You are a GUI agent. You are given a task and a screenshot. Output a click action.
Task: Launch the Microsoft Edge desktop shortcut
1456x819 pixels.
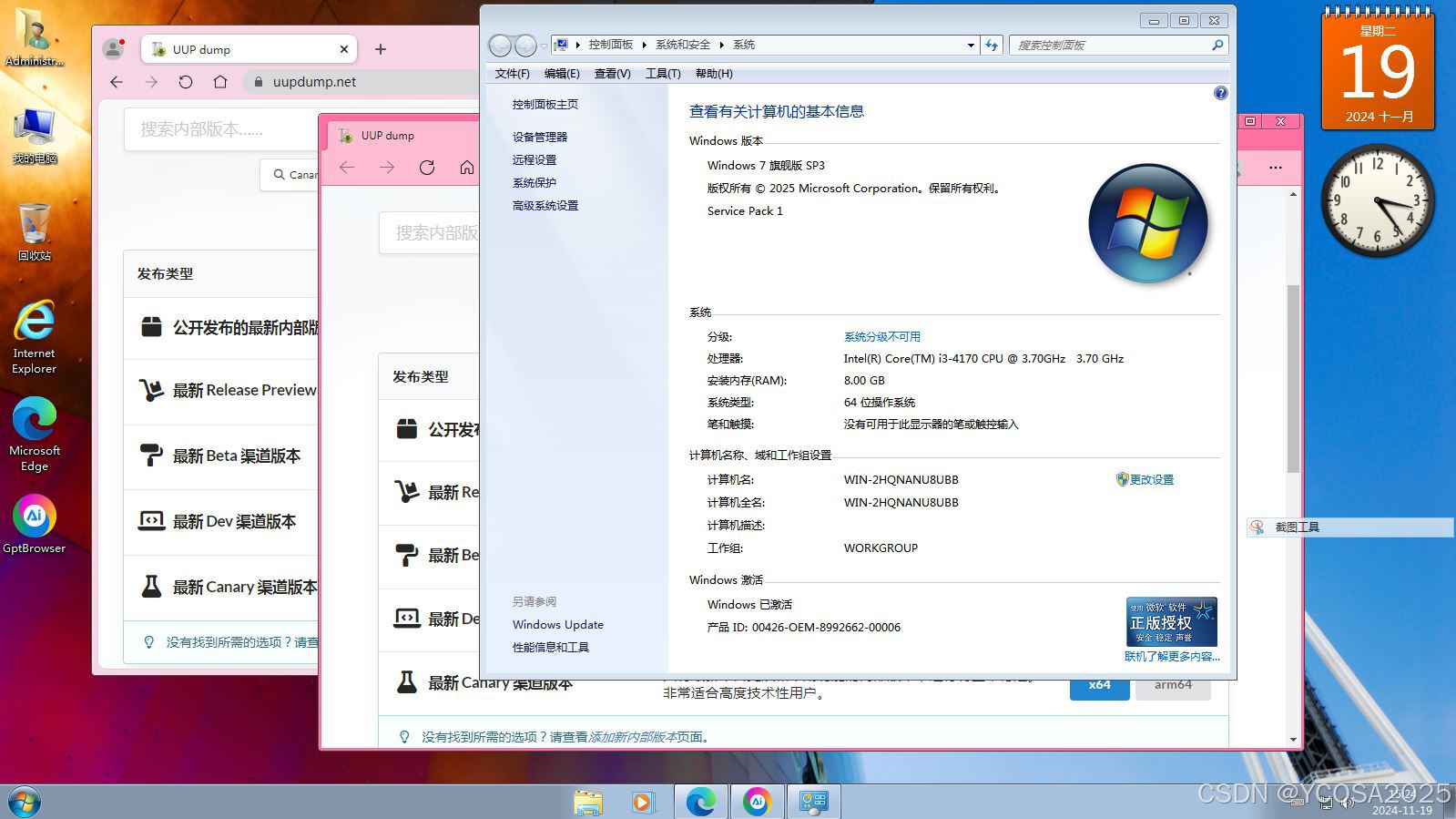coord(35,434)
